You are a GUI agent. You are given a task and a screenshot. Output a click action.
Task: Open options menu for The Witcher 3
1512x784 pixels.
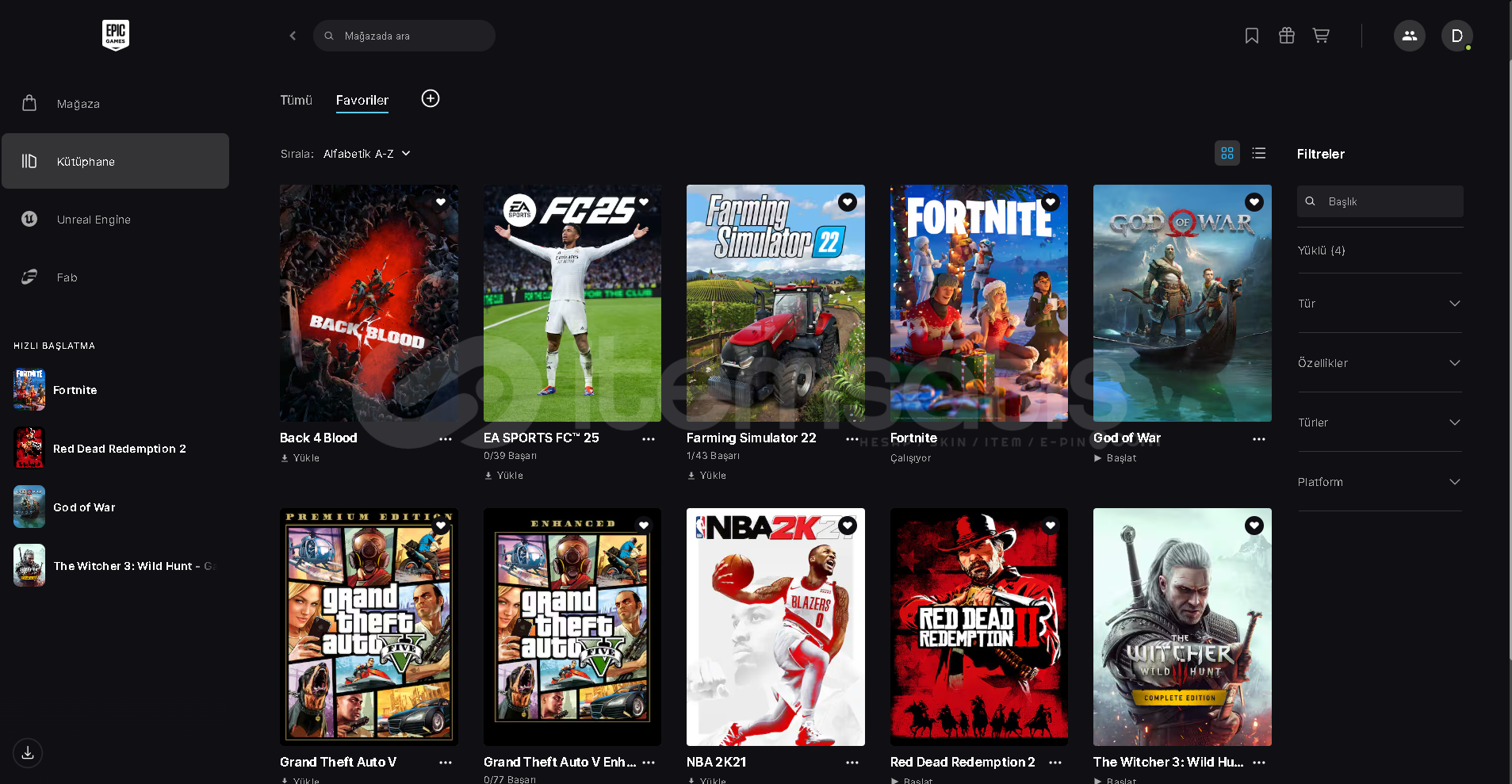point(1259,763)
